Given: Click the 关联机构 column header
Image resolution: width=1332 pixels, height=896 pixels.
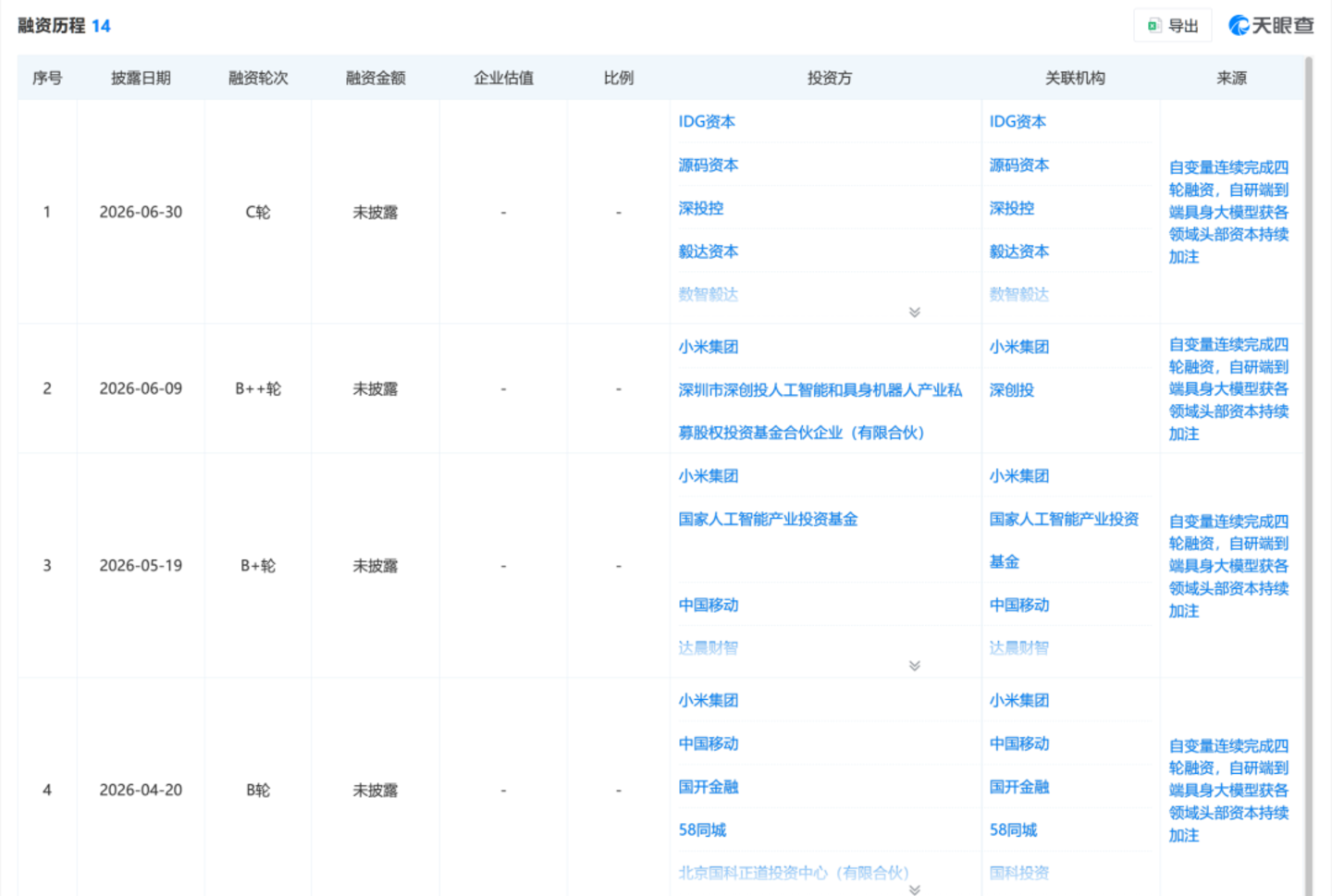Looking at the screenshot, I should coord(1075,79).
